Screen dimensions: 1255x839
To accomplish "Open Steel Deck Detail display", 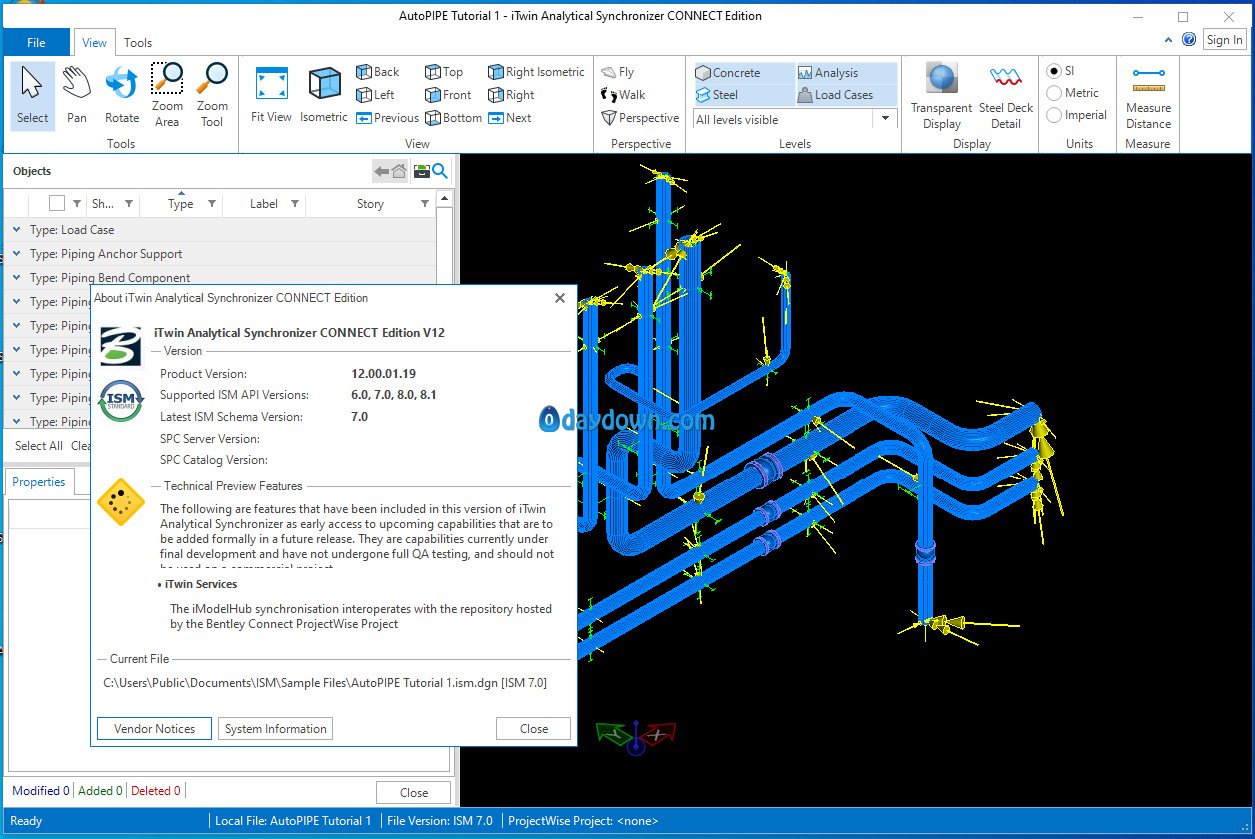I will coord(1006,96).
